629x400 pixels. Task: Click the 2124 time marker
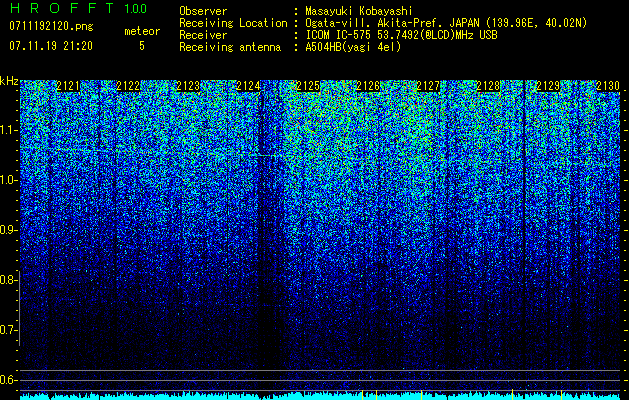(x=248, y=86)
